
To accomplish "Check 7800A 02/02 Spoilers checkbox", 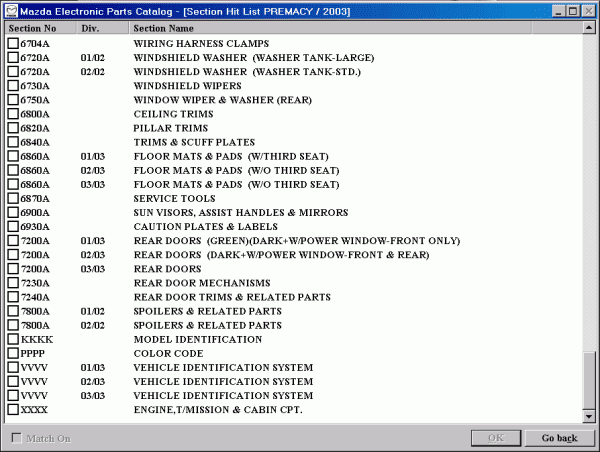I will point(13,325).
